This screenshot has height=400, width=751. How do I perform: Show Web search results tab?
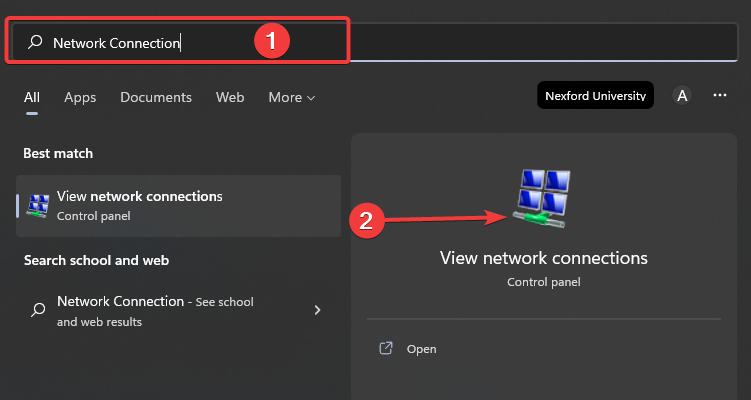[x=230, y=97]
